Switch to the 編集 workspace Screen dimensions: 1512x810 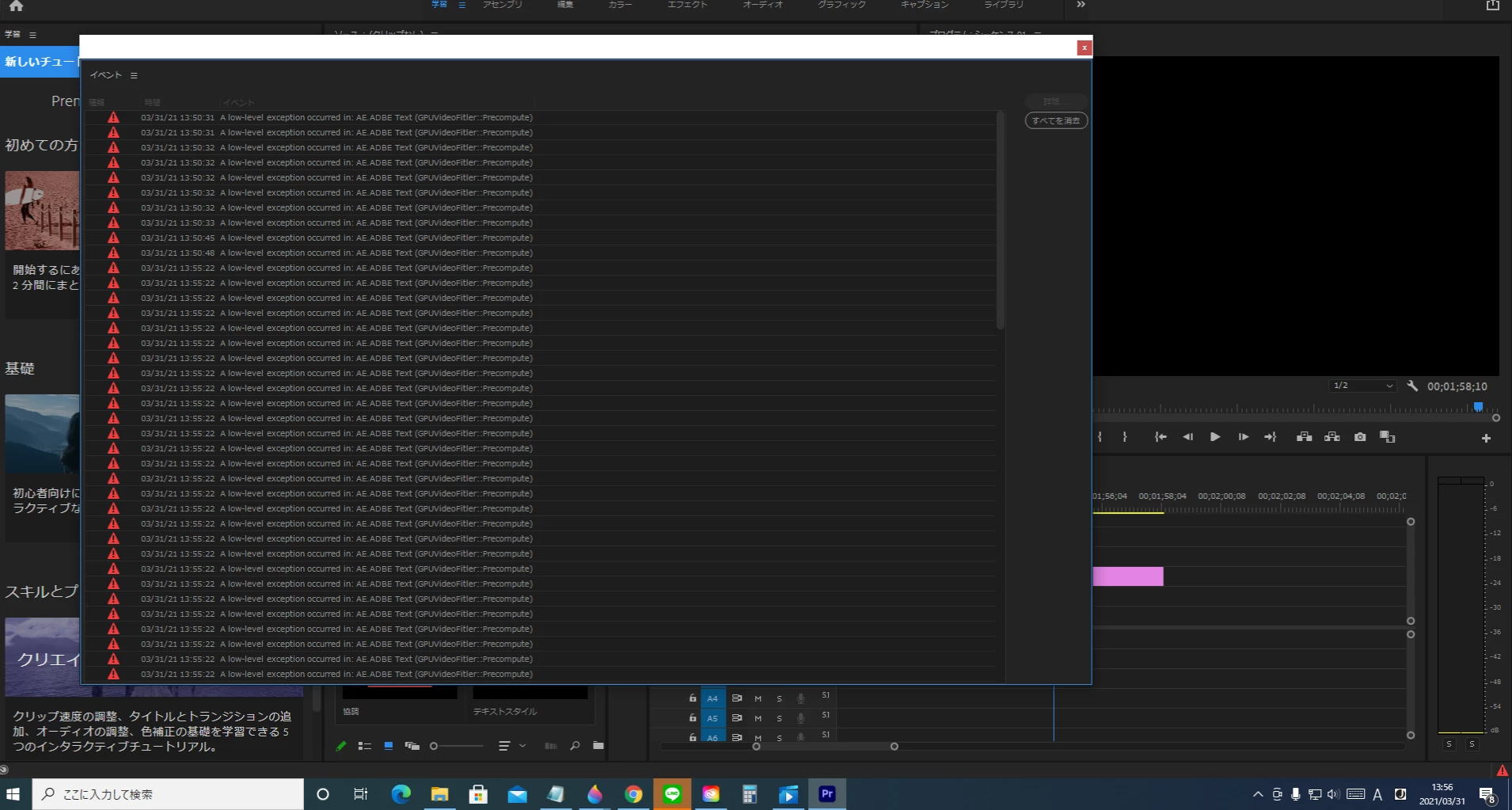tap(565, 5)
